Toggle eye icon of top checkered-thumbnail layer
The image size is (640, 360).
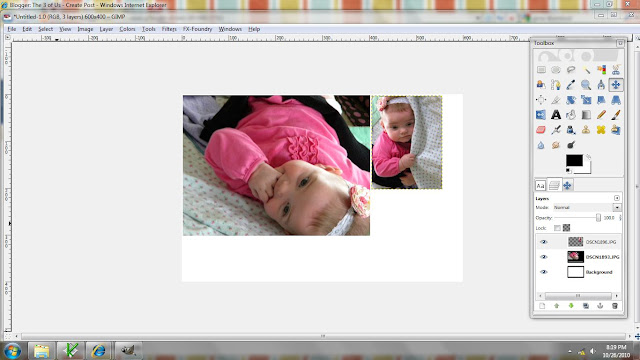pos(544,242)
